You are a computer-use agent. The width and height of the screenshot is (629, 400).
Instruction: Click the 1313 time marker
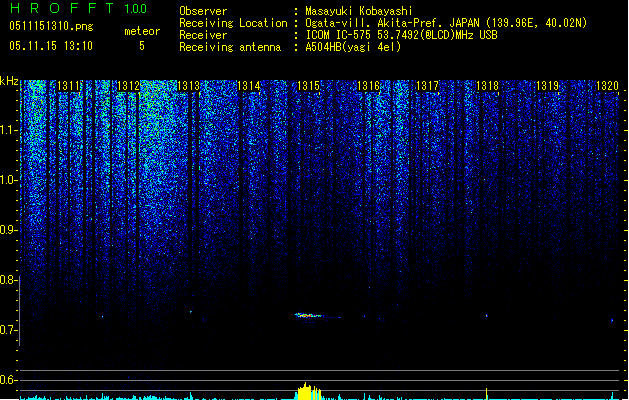(189, 86)
